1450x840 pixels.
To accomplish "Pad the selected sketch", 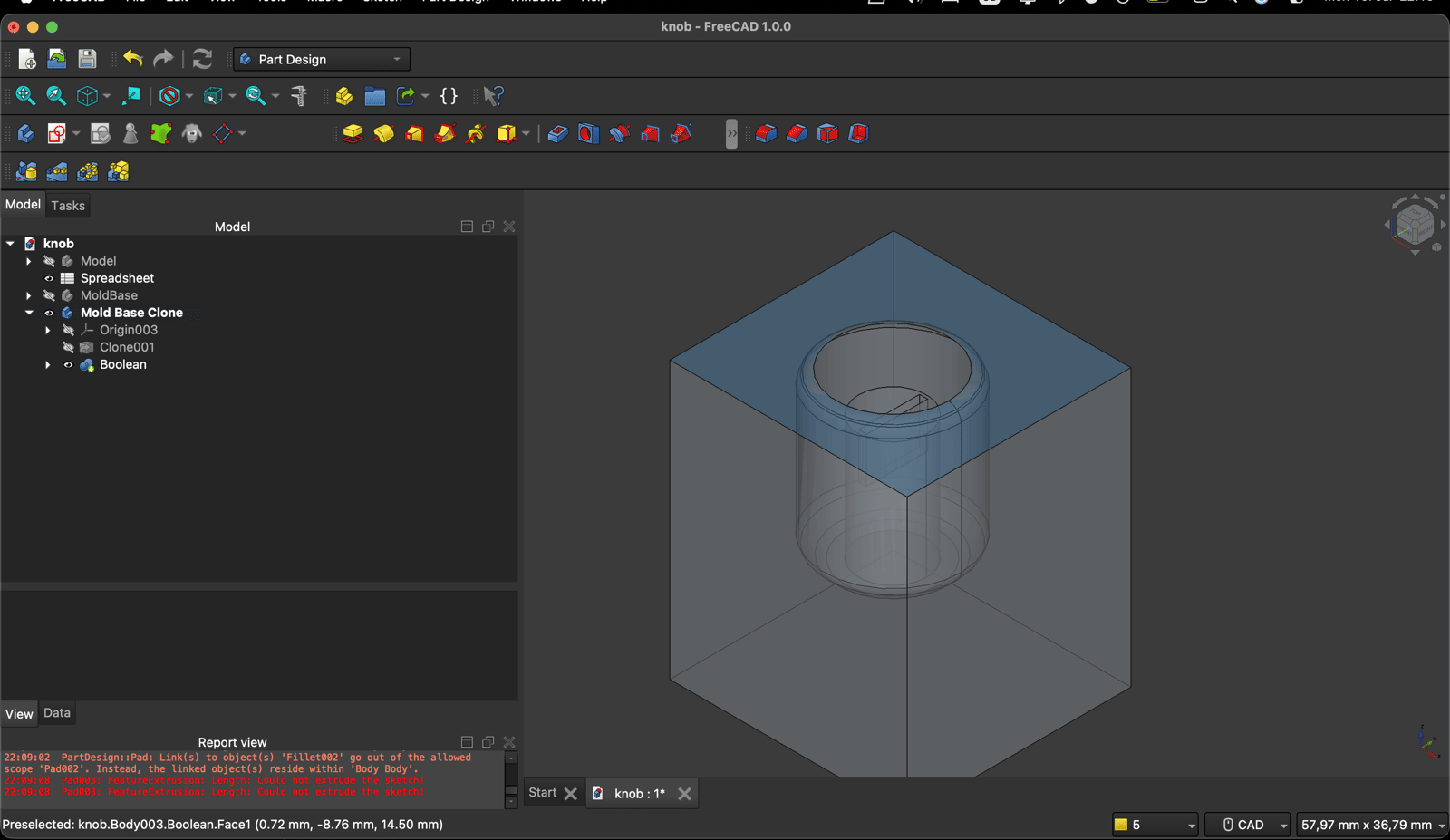I will [353, 134].
